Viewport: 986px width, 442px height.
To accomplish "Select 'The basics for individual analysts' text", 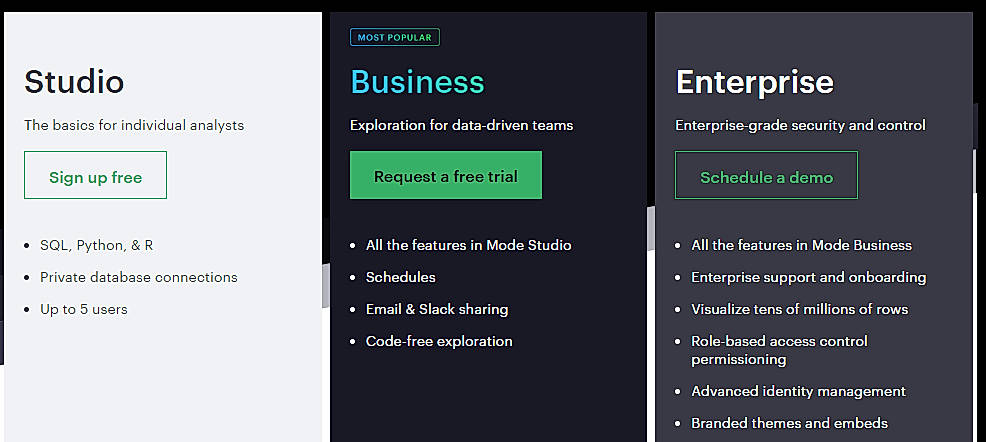I will click(x=134, y=125).
